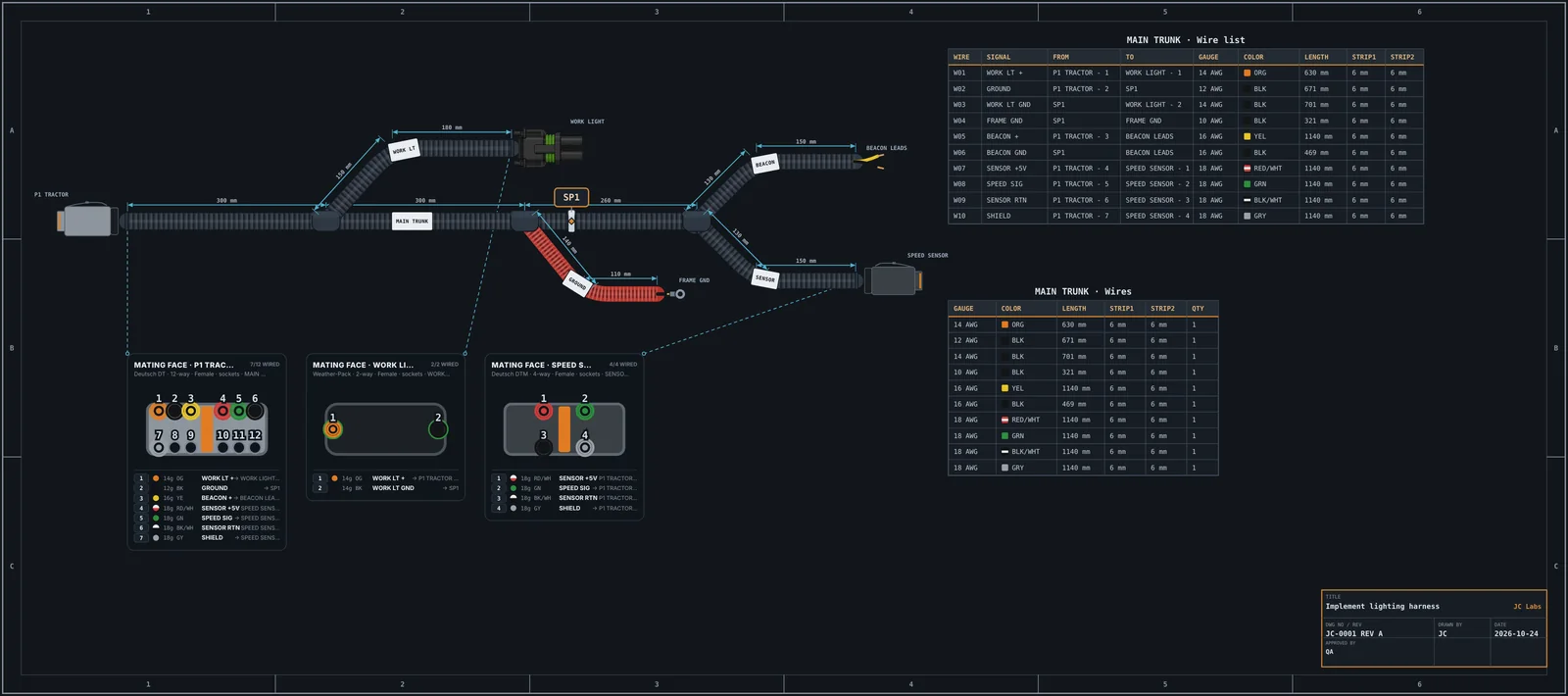Select orange pin 1 in Work Light face
Screen dimensions: 1568x696
click(x=333, y=428)
